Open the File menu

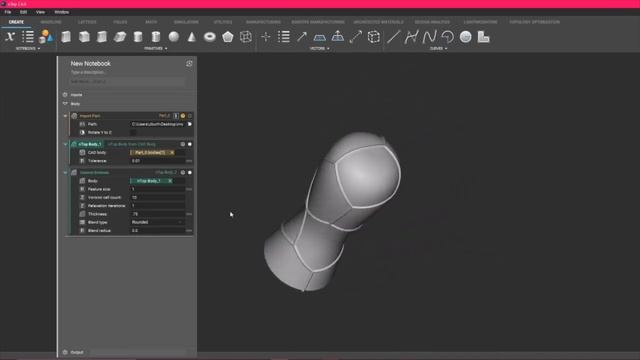(8, 12)
